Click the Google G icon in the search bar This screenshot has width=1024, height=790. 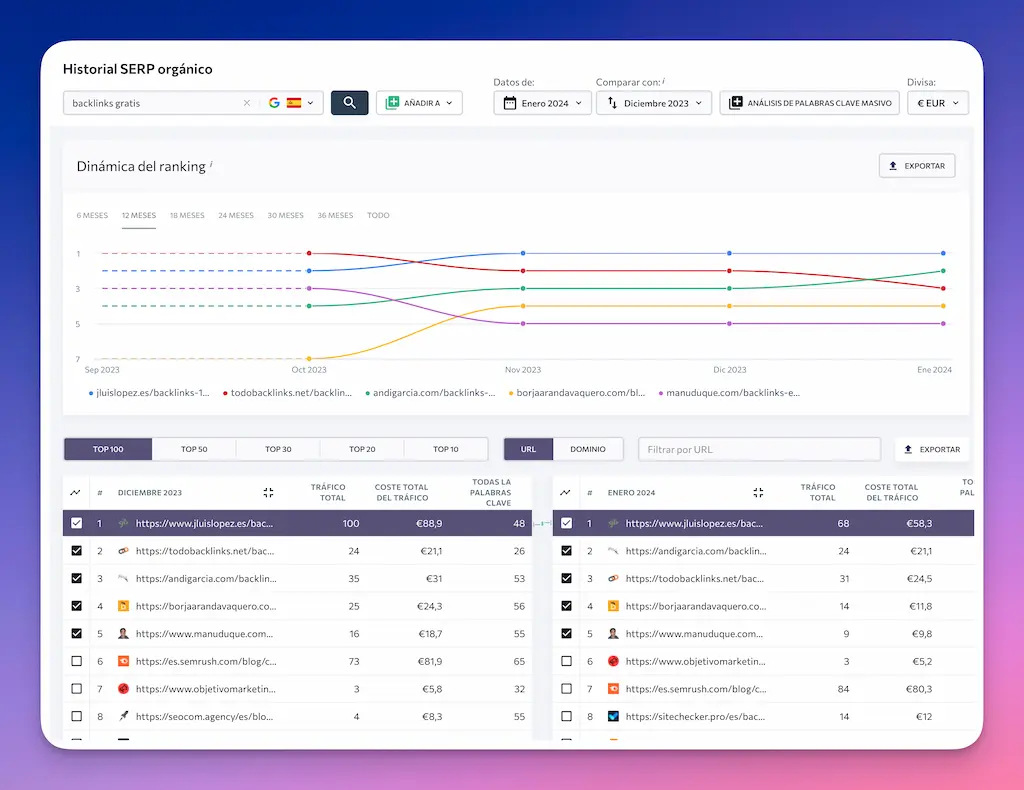(275, 102)
